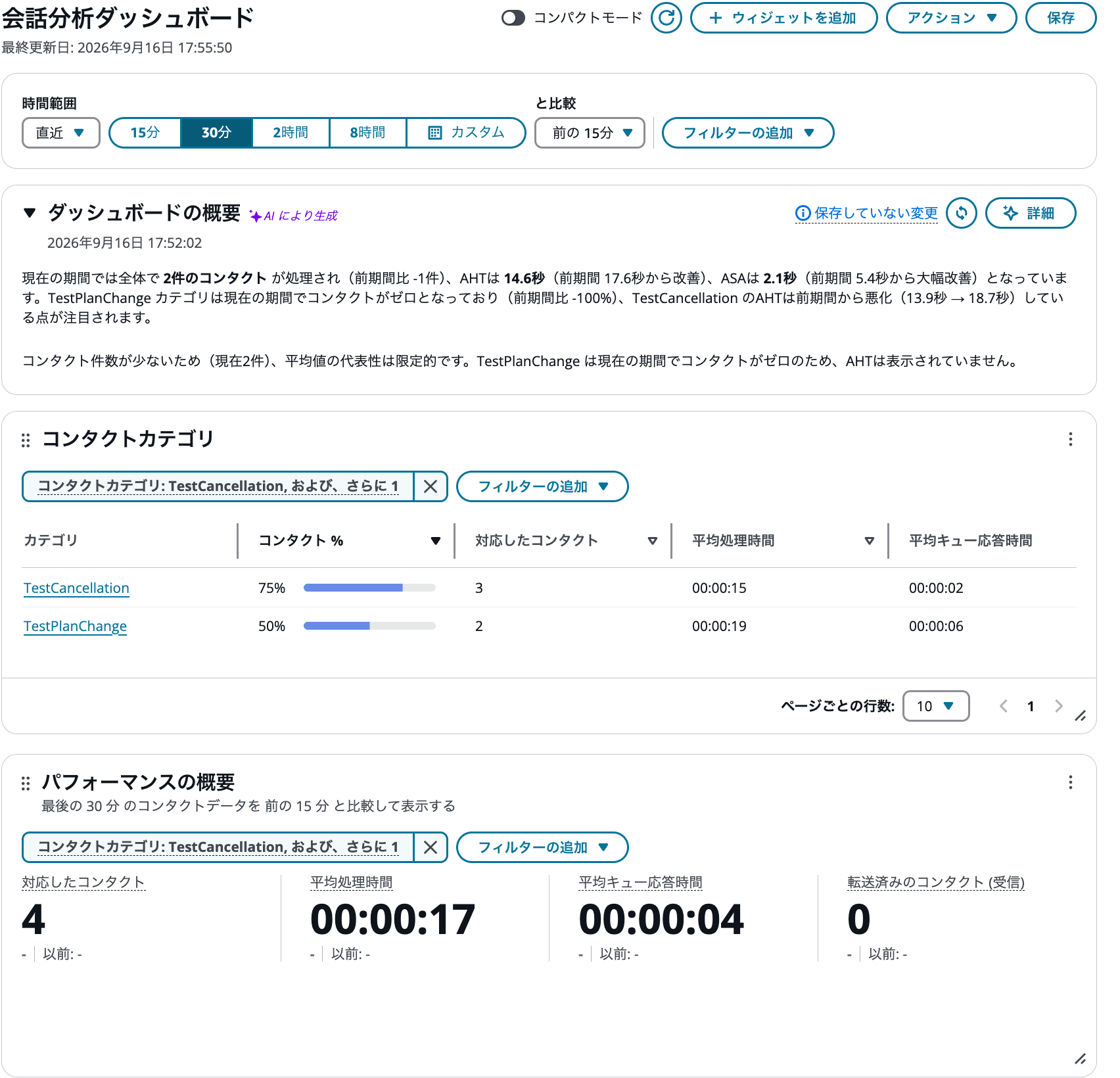The image size is (1120, 1078).
Task: Click the 00:00:04 queue answer value
Action: click(x=661, y=919)
